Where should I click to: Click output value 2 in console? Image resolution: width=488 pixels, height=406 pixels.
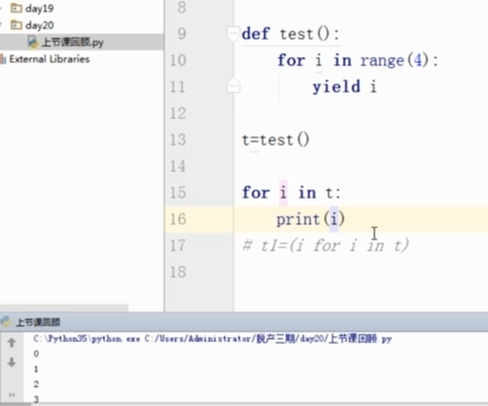36,384
